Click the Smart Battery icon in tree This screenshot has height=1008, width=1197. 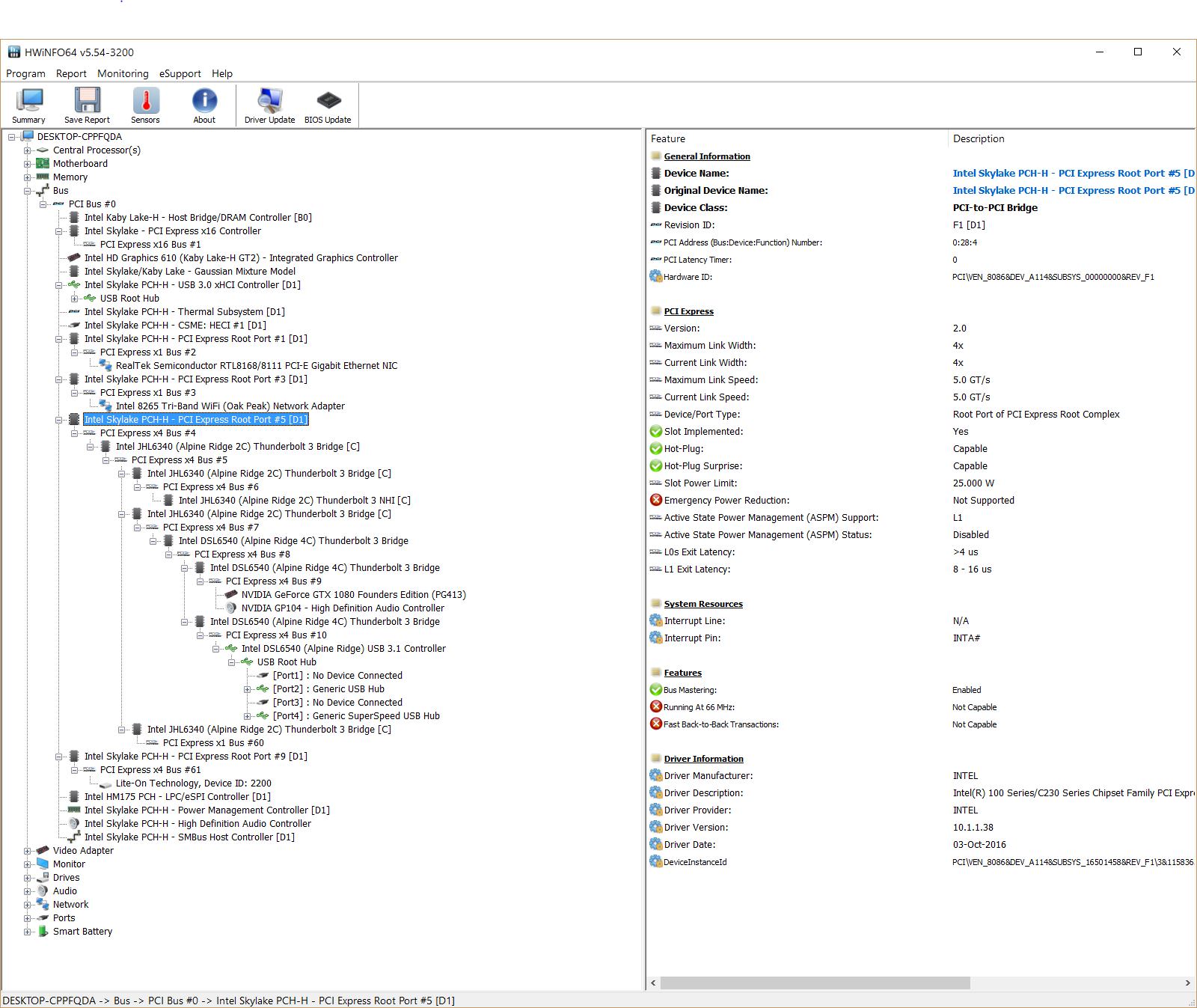pos(43,932)
